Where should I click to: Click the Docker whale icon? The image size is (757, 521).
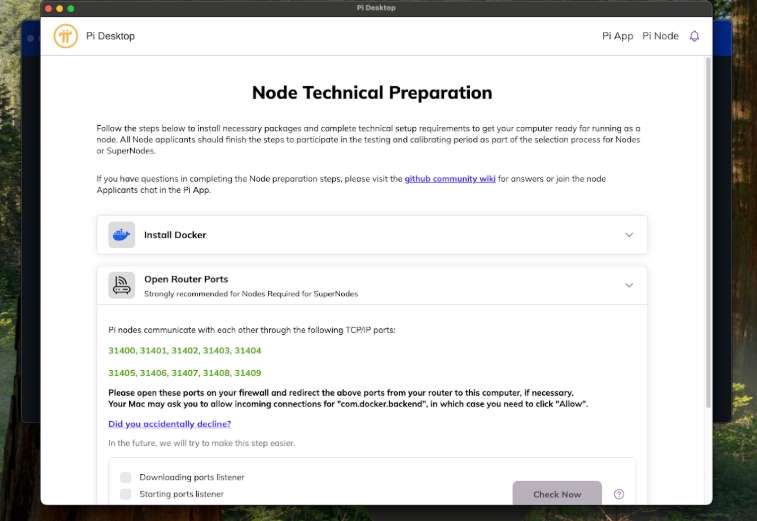coord(121,235)
